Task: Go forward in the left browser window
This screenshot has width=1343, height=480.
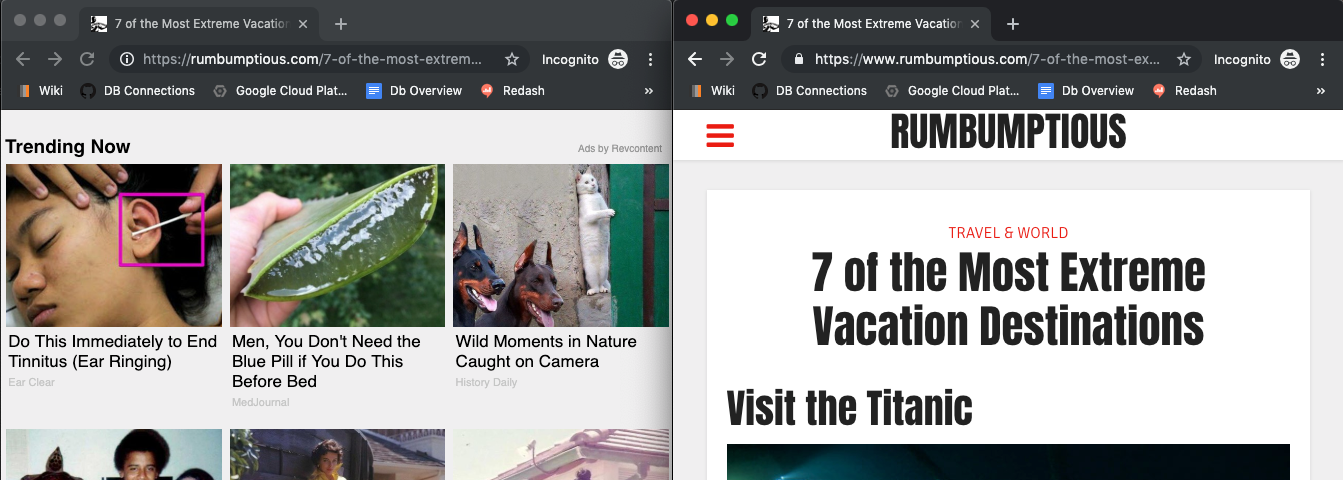Action: point(55,59)
